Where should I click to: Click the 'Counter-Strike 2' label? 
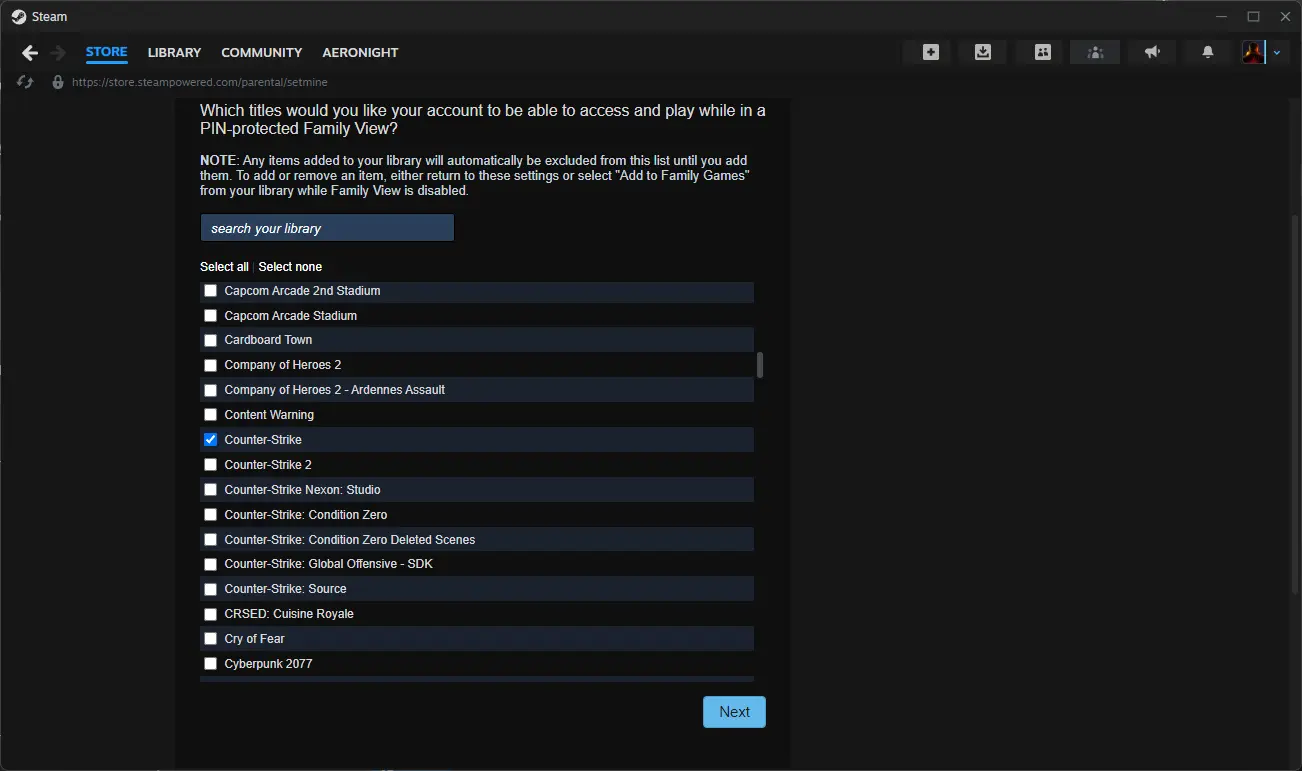pos(268,465)
